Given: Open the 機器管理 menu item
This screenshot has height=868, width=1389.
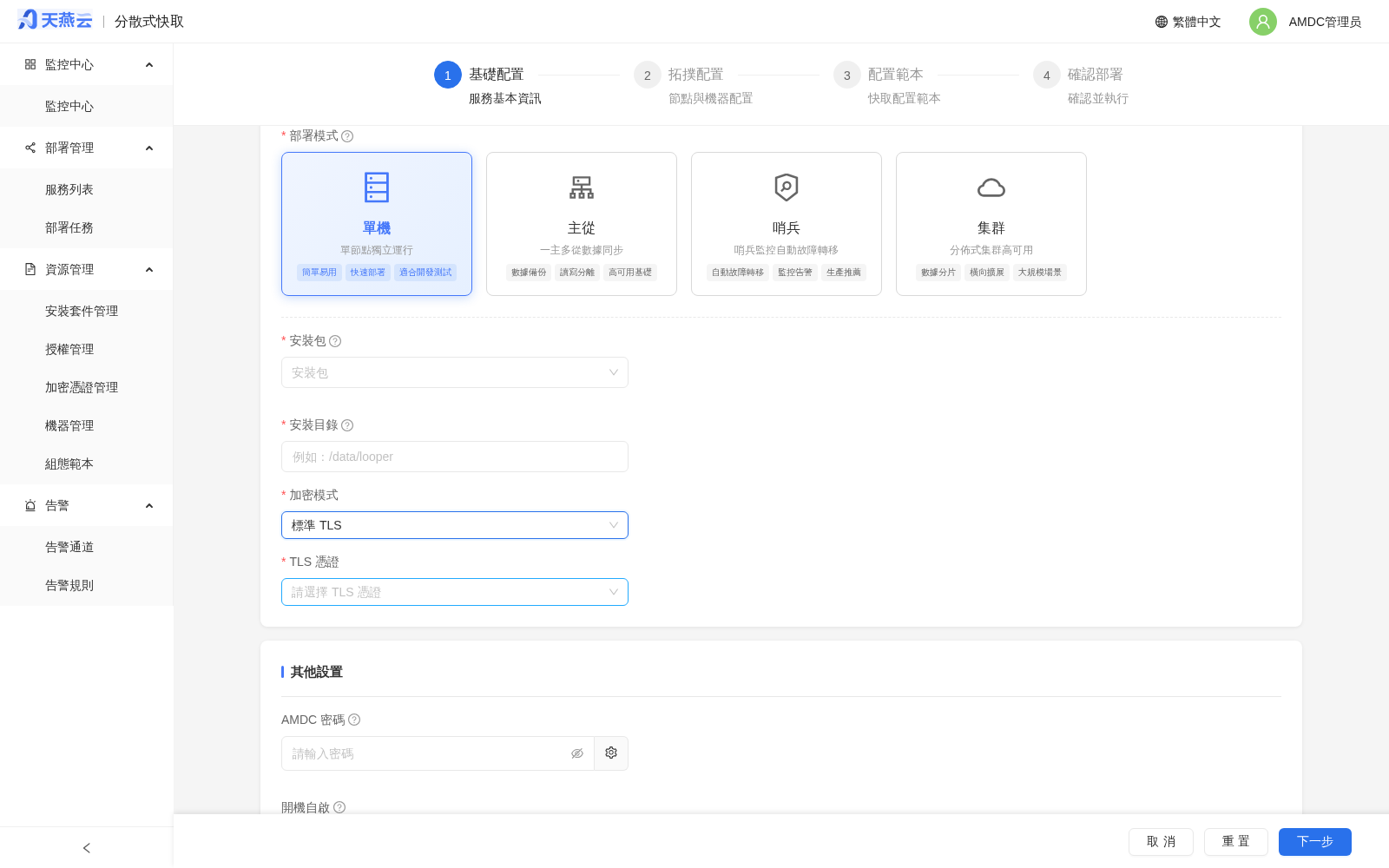Looking at the screenshot, I should (x=87, y=425).
